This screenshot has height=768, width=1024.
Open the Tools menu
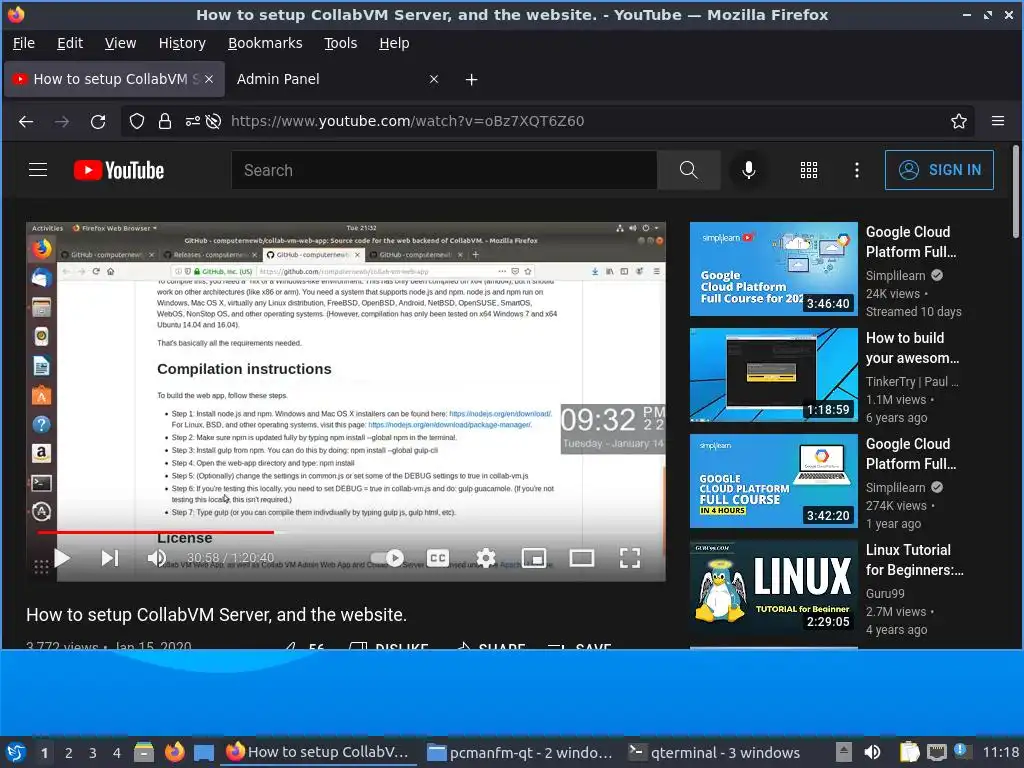pyautogui.click(x=340, y=43)
